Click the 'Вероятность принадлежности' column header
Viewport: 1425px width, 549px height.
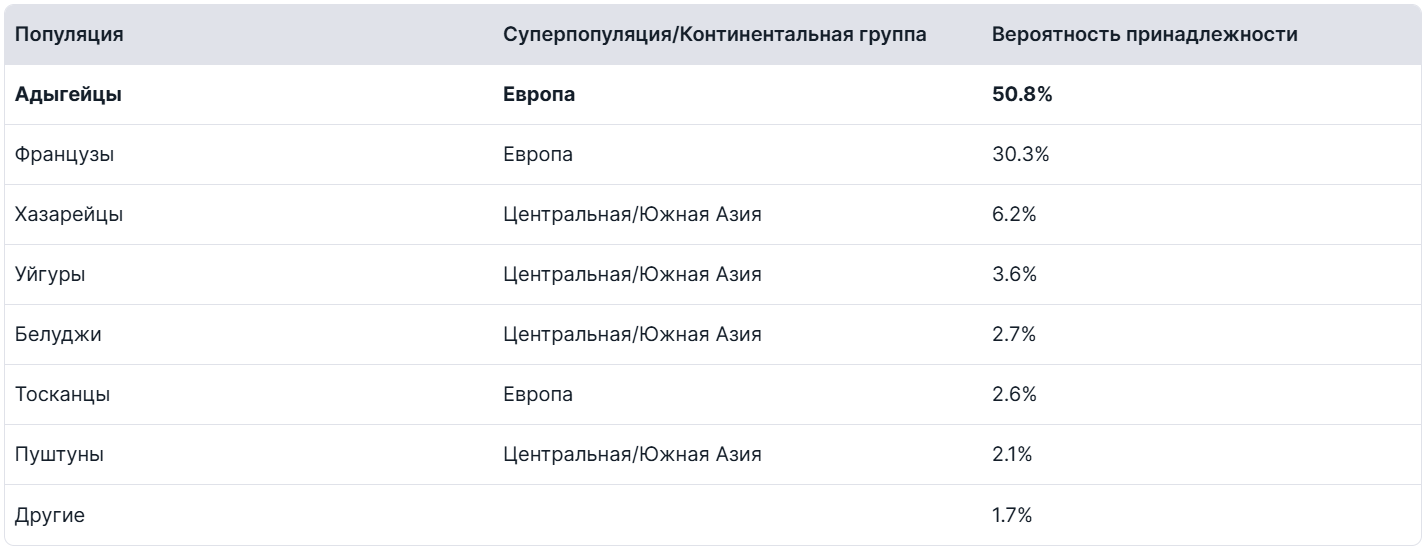(x=1144, y=35)
